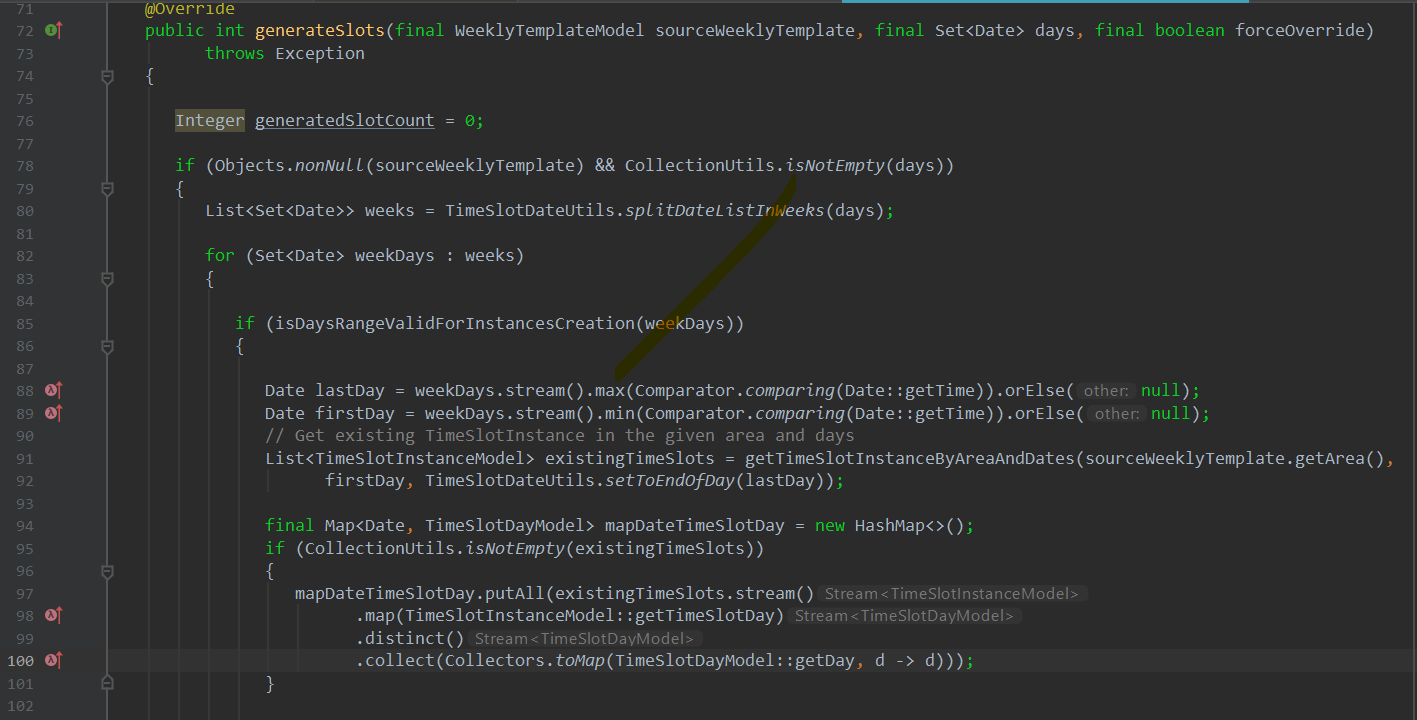The width and height of the screenshot is (1417, 720).
Task: Click isNotEmpty on line 78
Action: point(835,166)
